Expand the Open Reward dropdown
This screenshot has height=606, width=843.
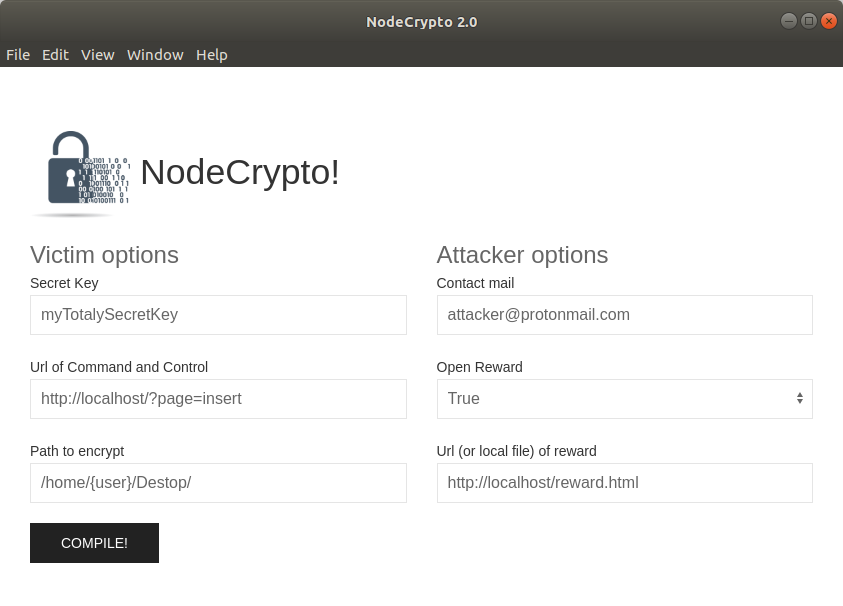pos(624,399)
